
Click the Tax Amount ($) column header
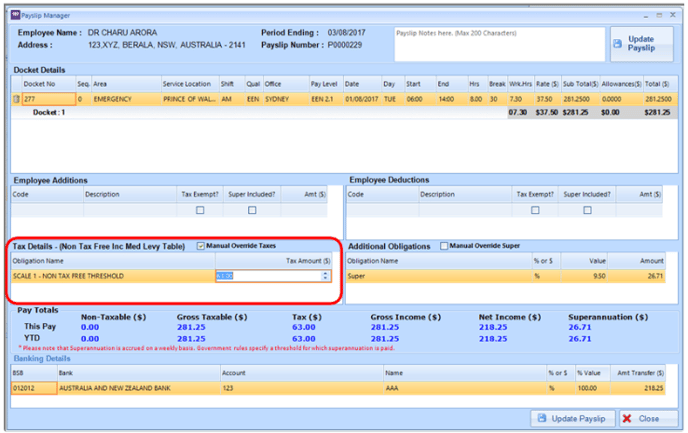[273, 261]
